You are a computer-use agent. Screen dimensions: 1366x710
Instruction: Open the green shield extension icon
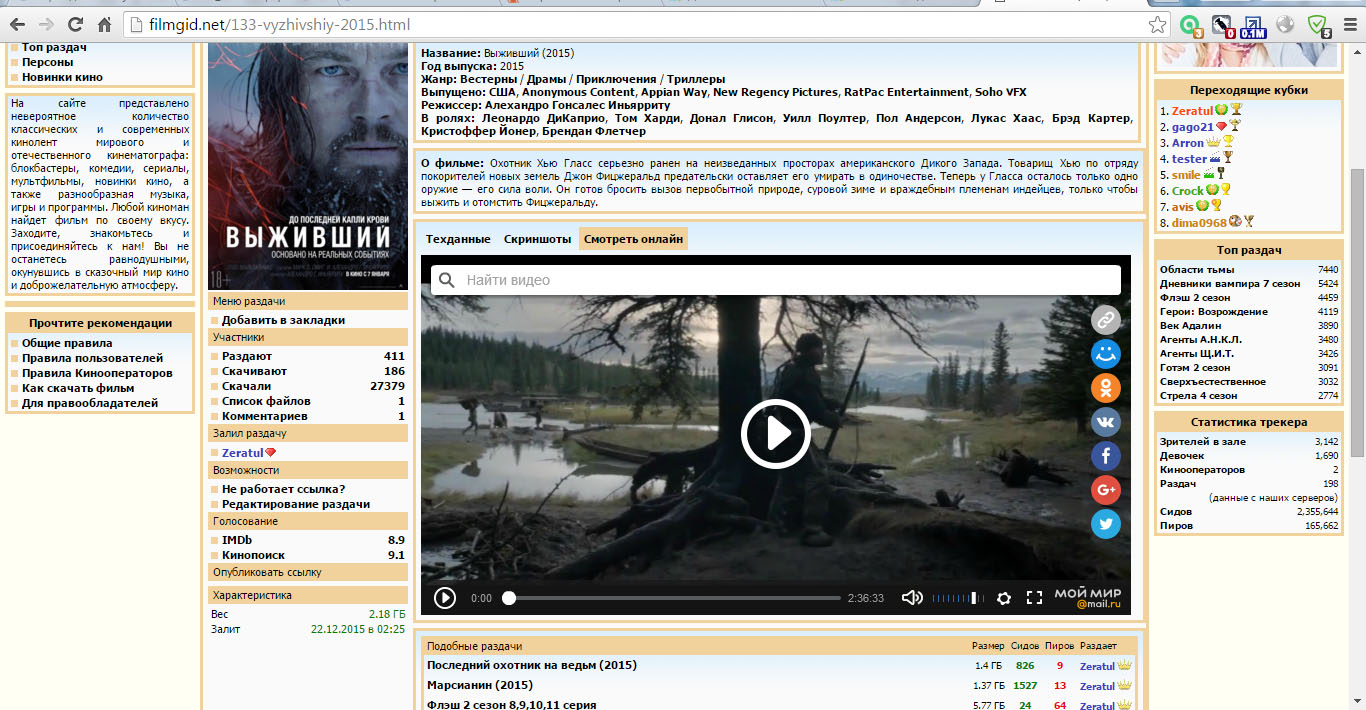(1318, 25)
